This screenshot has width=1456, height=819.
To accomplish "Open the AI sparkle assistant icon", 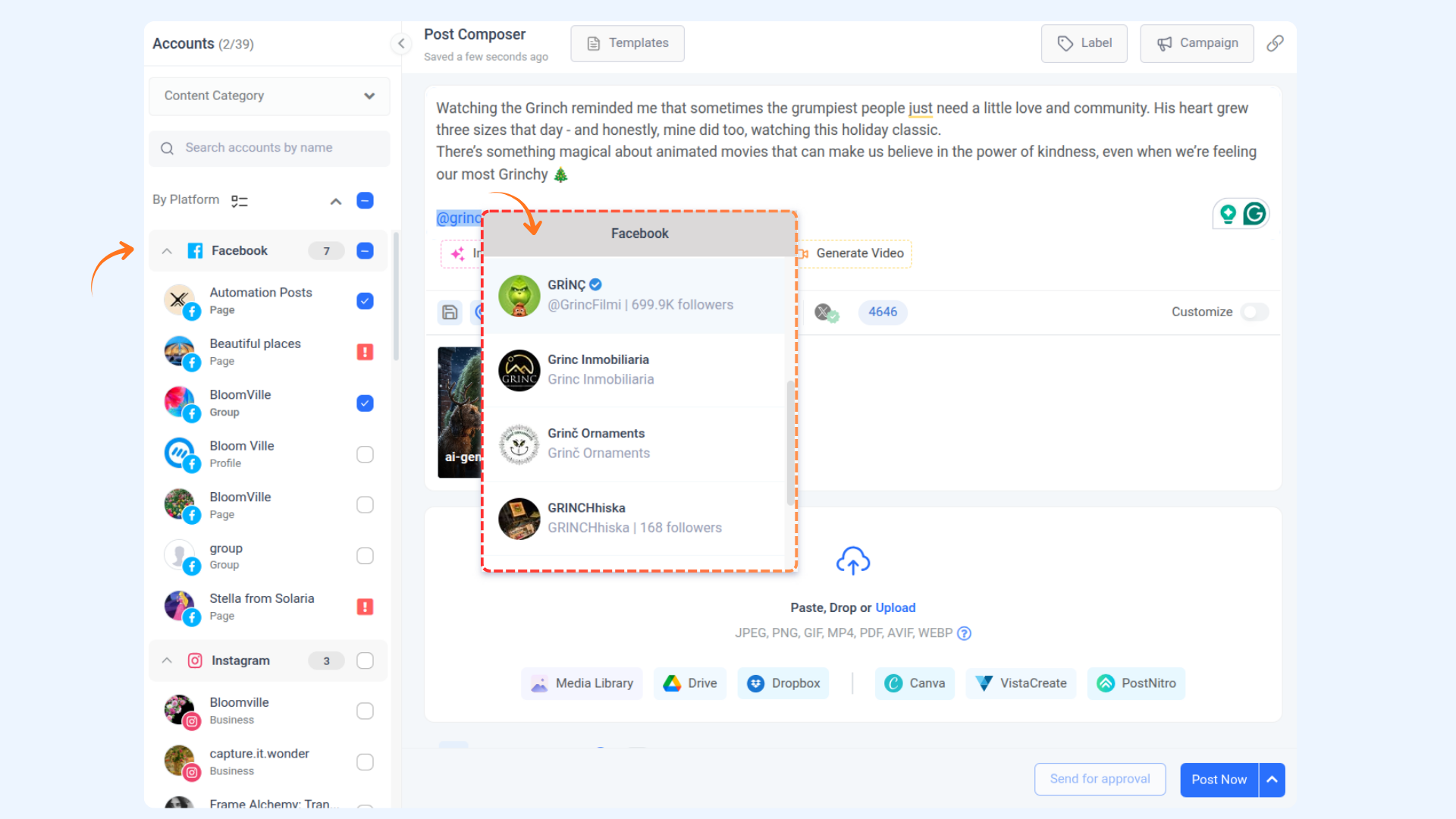I will point(457,253).
